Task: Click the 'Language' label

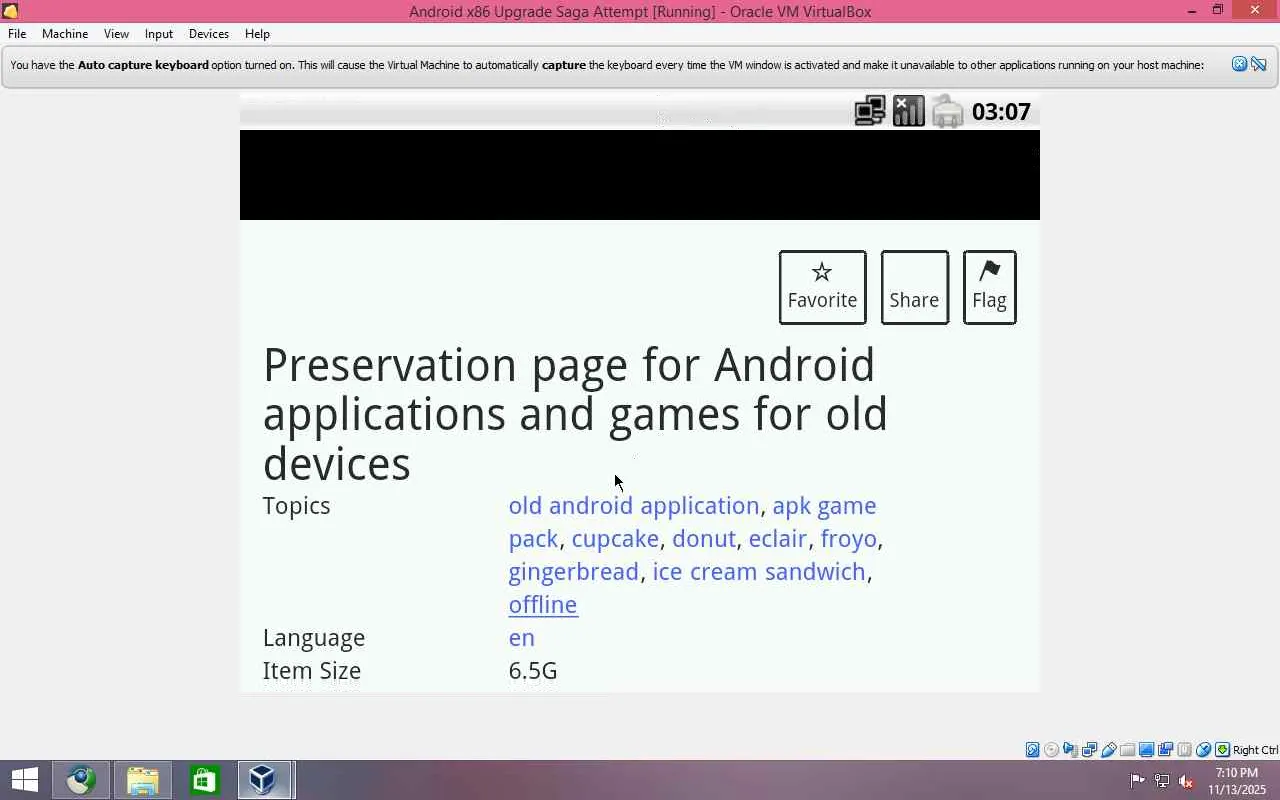Action: 313,638
